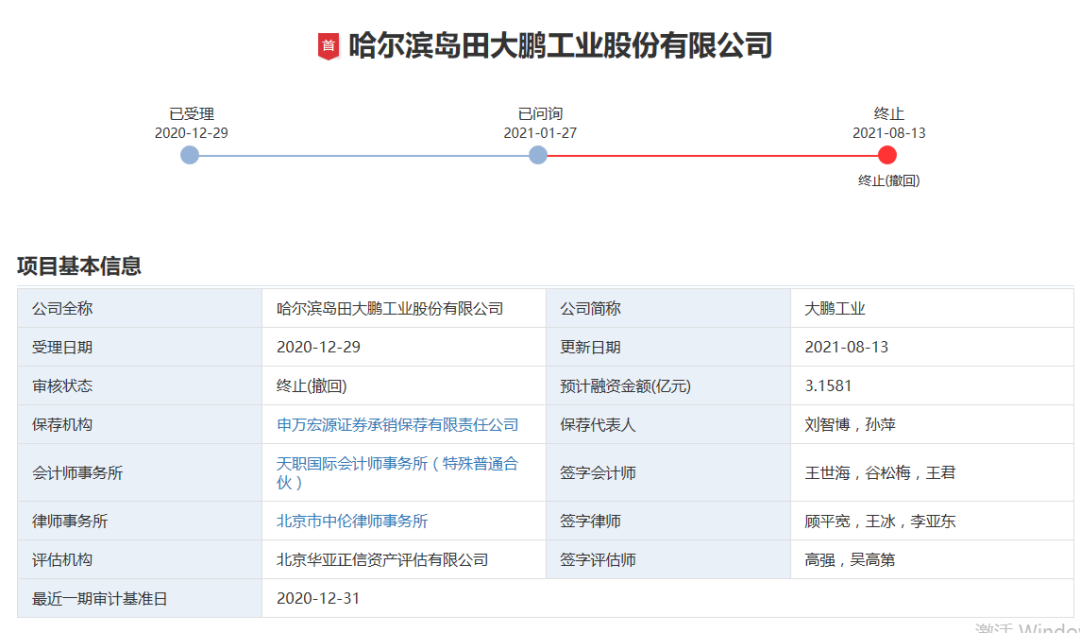
Task: Click the 公司简称 label cell
Action: [668, 309]
